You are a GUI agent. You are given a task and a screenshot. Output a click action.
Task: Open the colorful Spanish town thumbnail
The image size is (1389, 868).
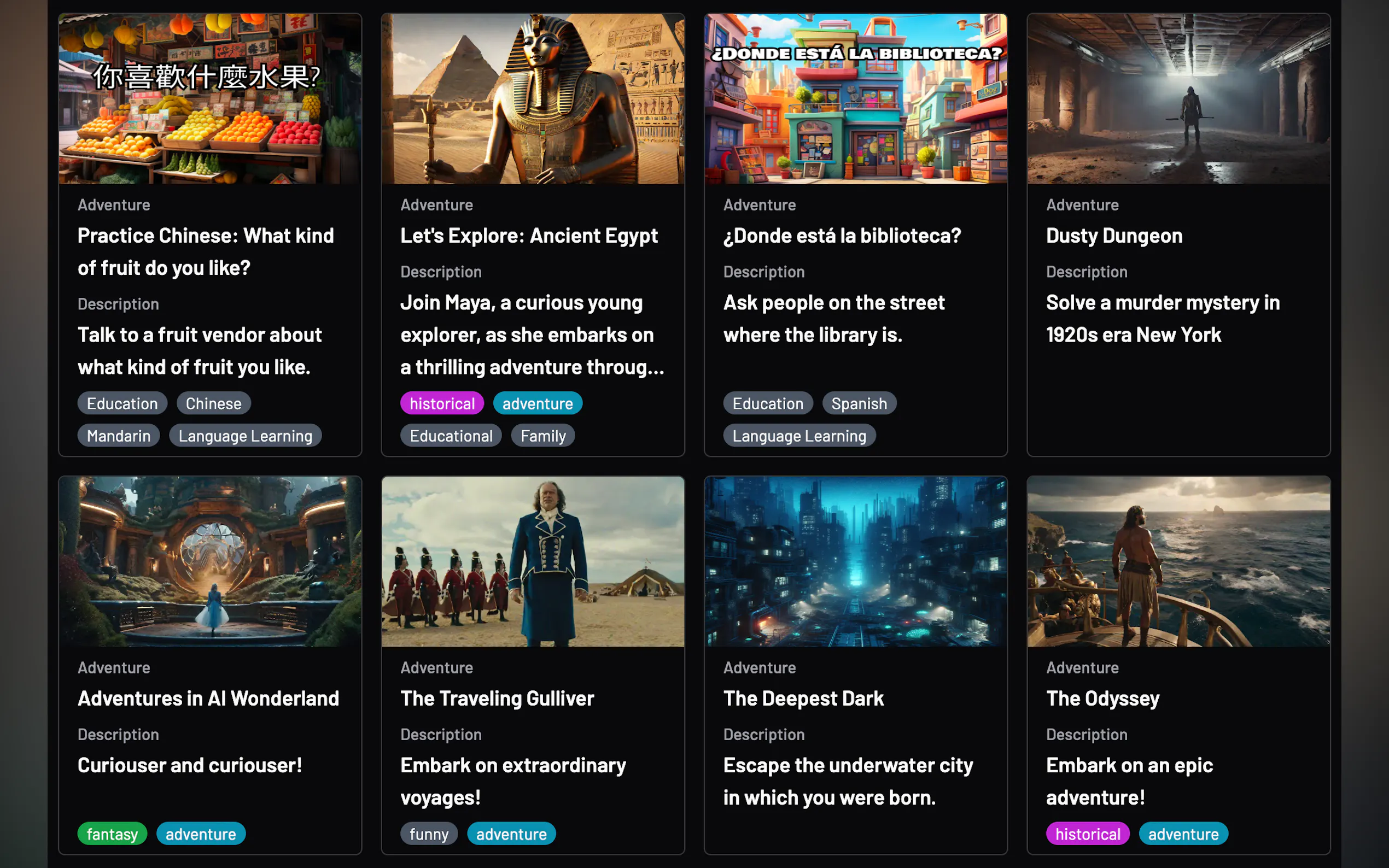click(x=856, y=99)
